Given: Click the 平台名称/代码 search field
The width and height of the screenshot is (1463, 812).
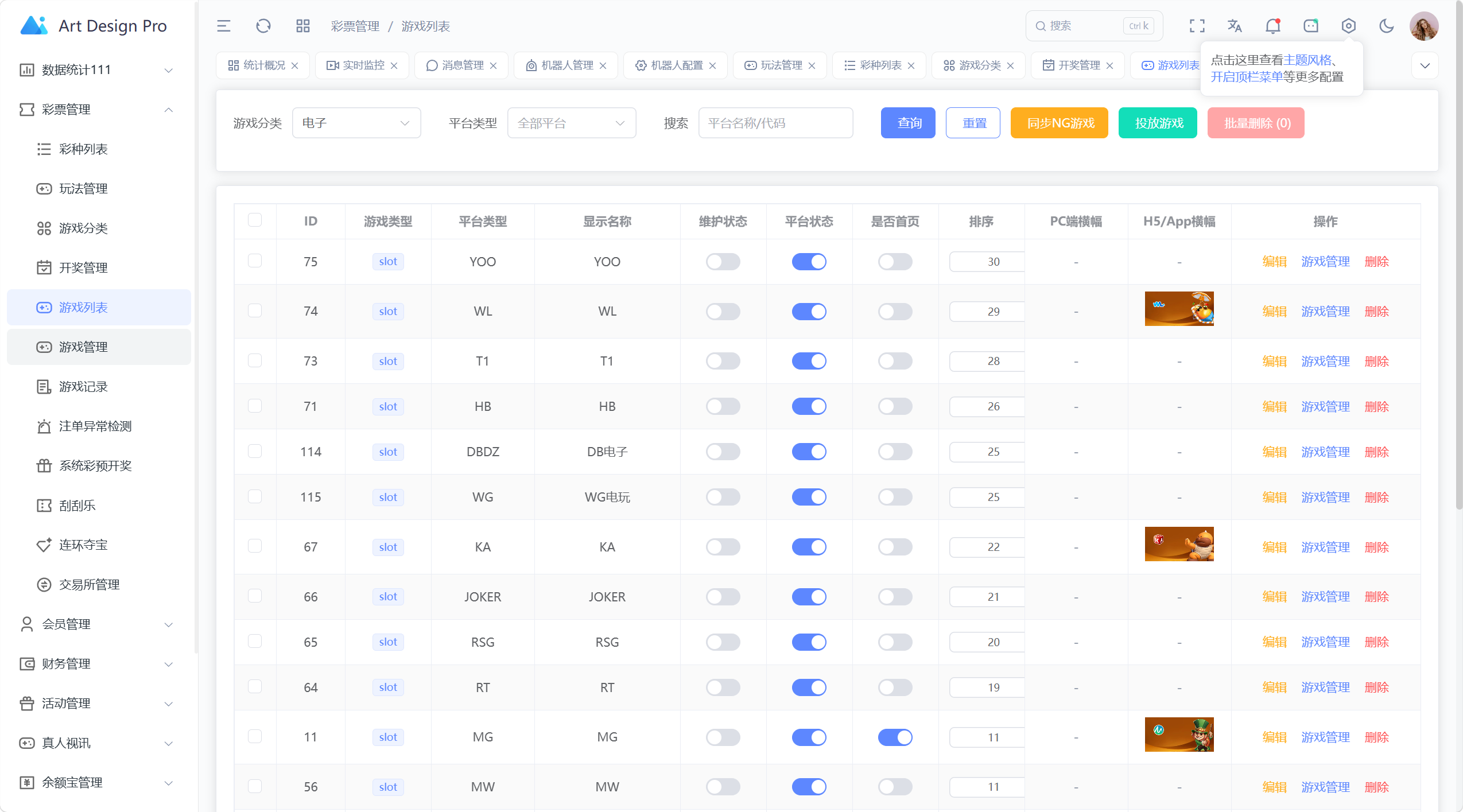Looking at the screenshot, I should (x=775, y=123).
